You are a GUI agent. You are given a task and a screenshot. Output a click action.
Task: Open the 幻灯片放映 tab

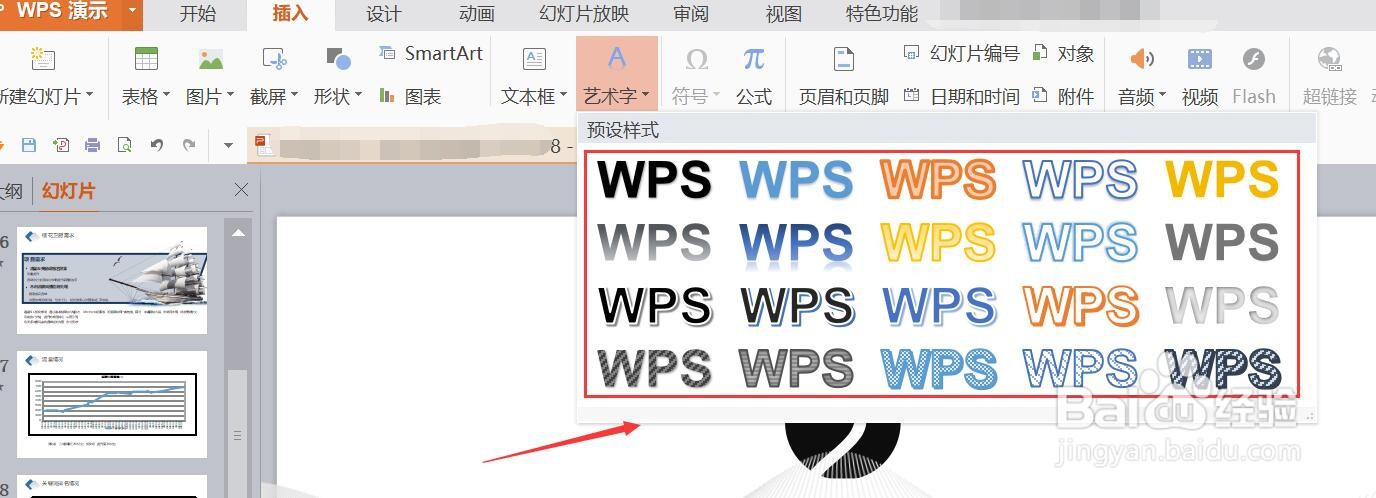(x=584, y=14)
